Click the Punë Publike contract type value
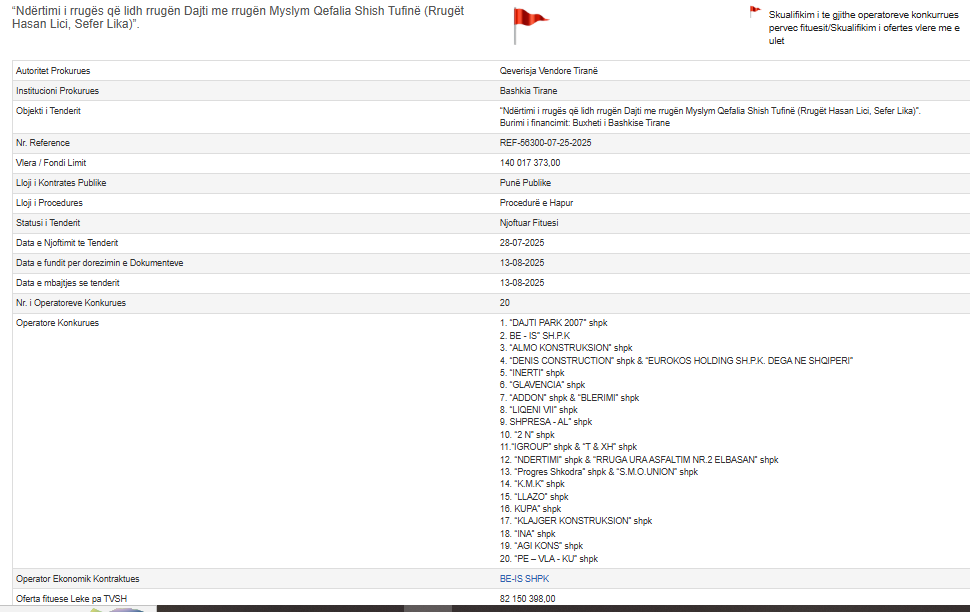 [525, 183]
